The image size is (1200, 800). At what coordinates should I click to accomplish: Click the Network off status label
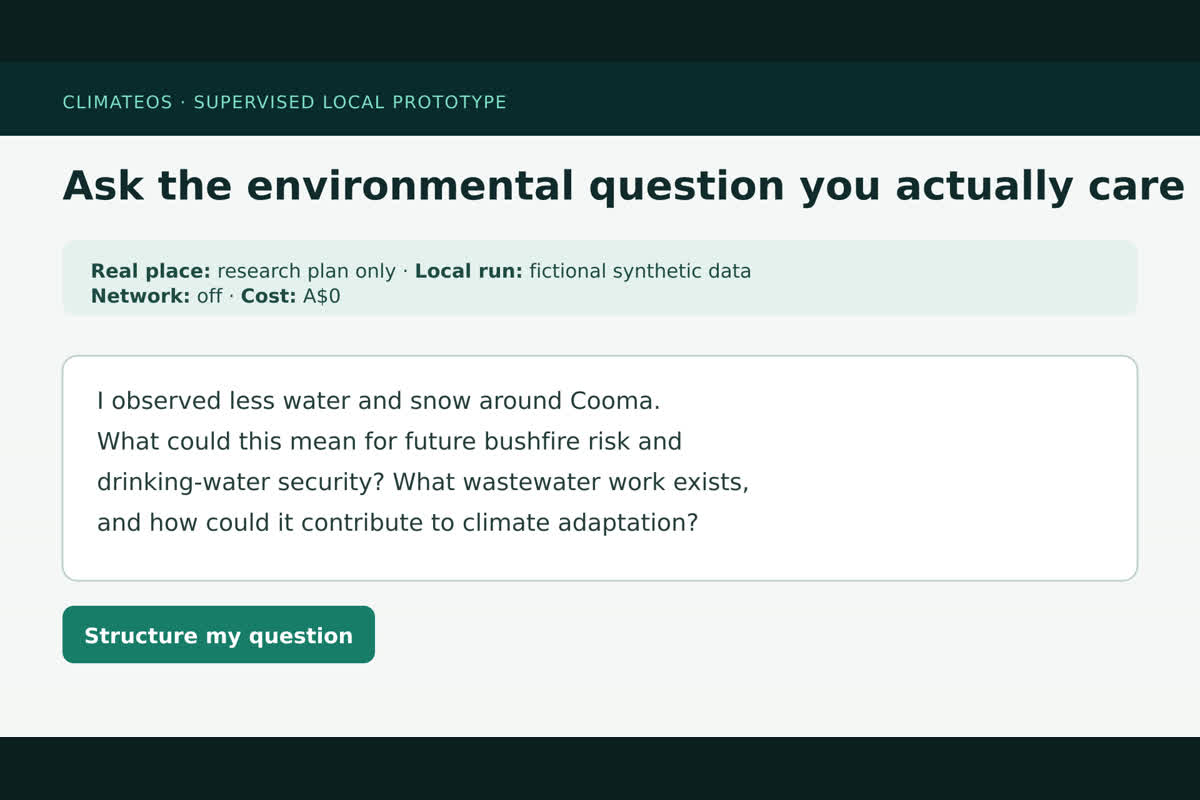pos(157,297)
